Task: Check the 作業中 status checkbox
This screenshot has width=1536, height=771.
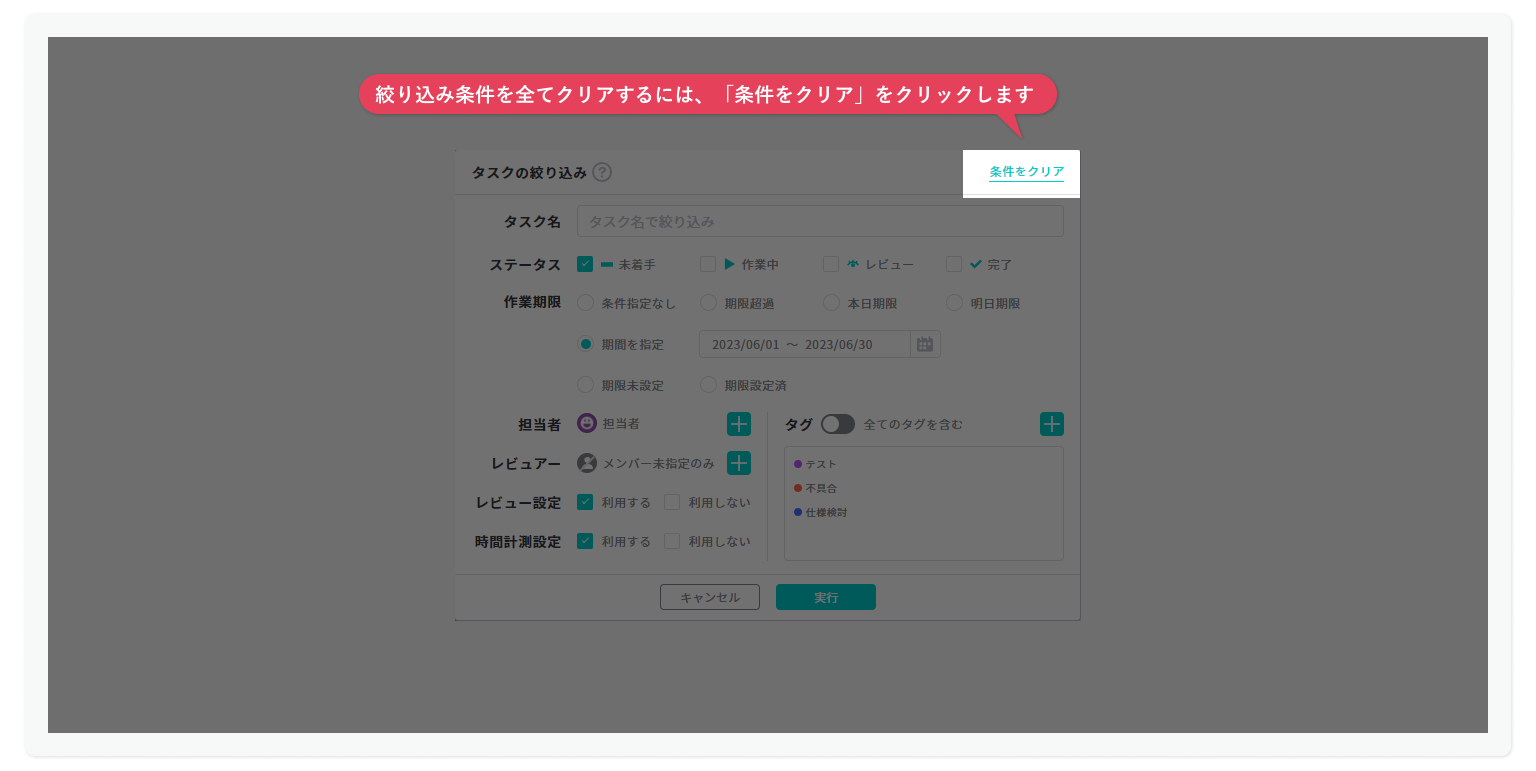Action: [708, 264]
